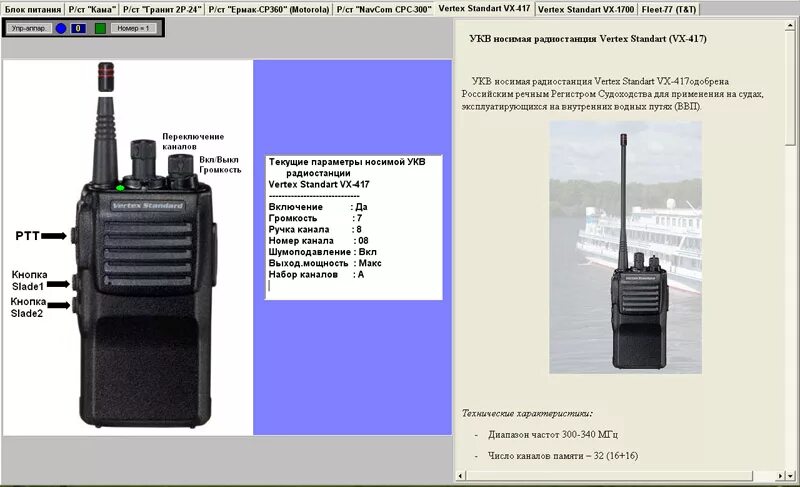Click the Технические характеристики heading
This screenshot has height=487, width=800.
[x=527, y=414]
